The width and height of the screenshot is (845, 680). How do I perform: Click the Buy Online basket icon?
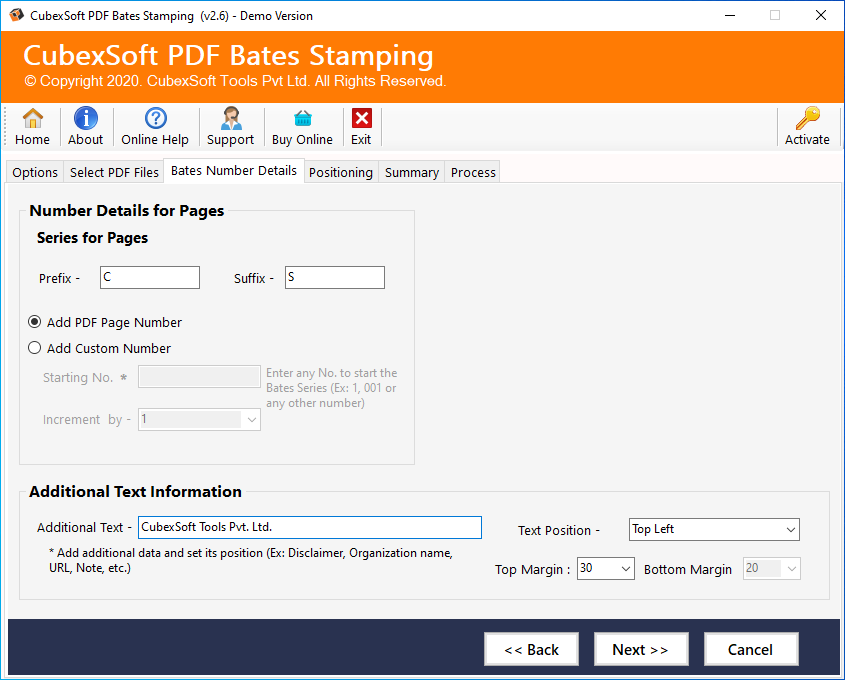(x=302, y=119)
